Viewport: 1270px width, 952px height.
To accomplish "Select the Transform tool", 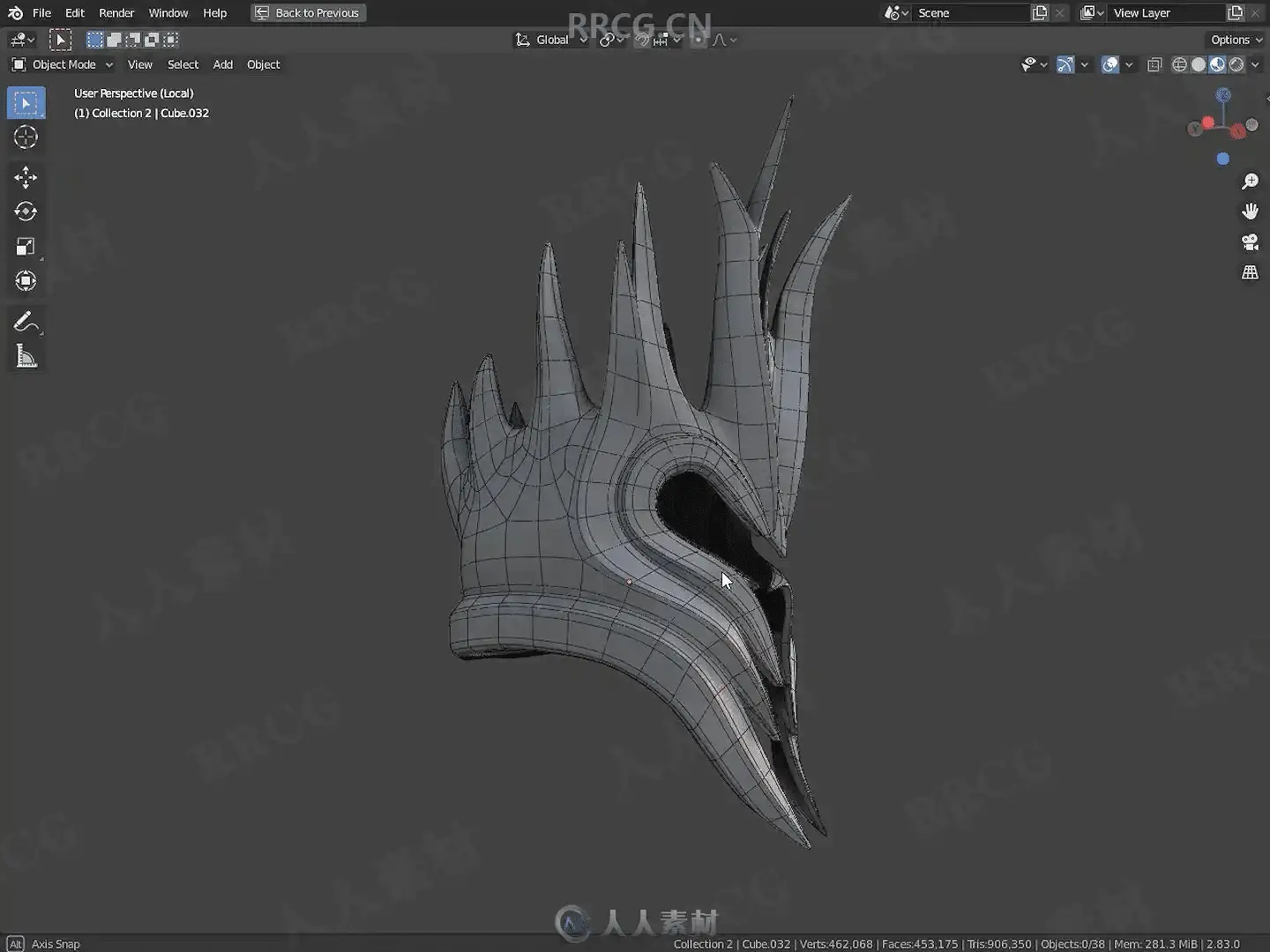I will [x=26, y=281].
